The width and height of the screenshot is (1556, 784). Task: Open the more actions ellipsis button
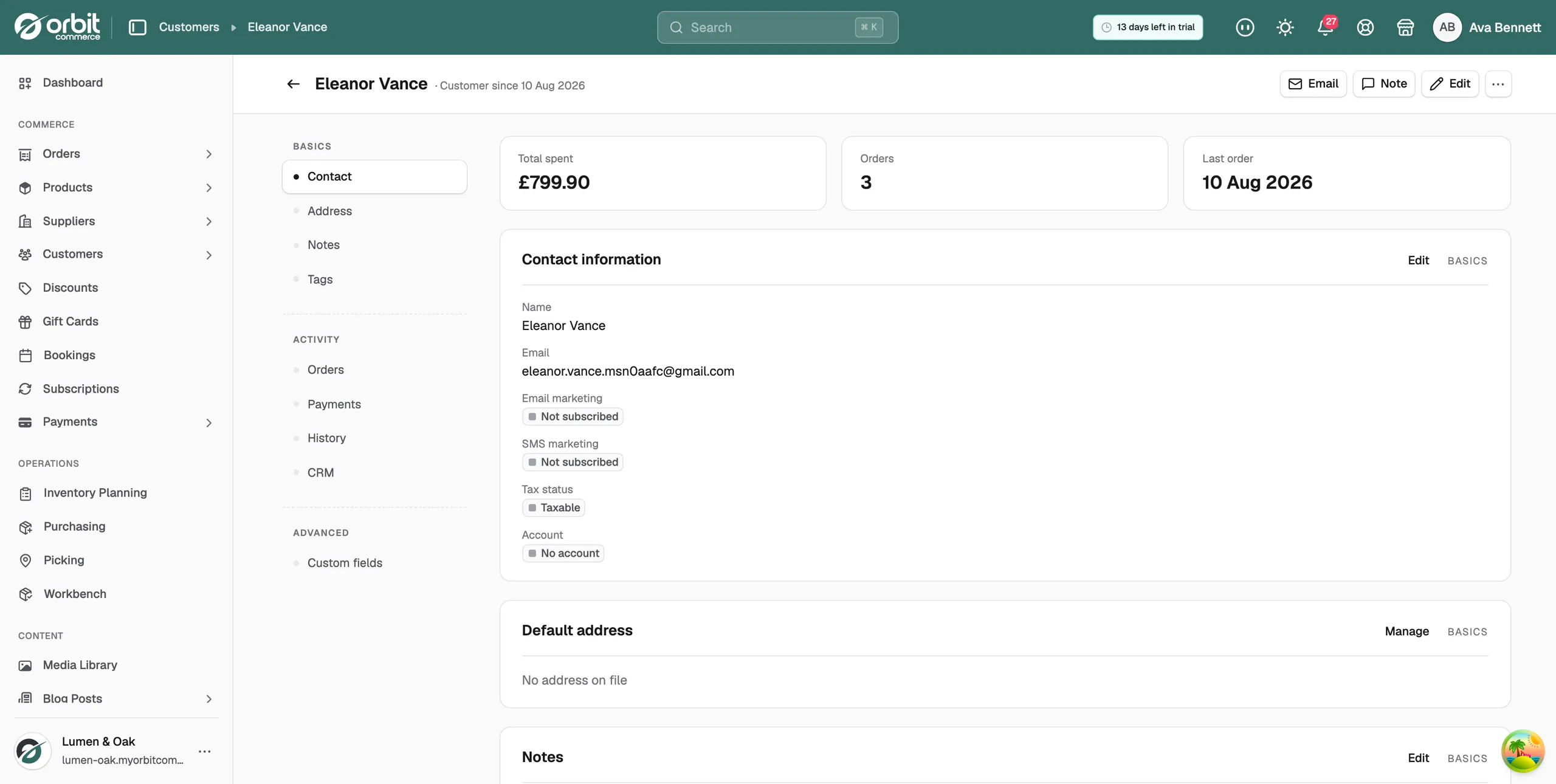1498,84
